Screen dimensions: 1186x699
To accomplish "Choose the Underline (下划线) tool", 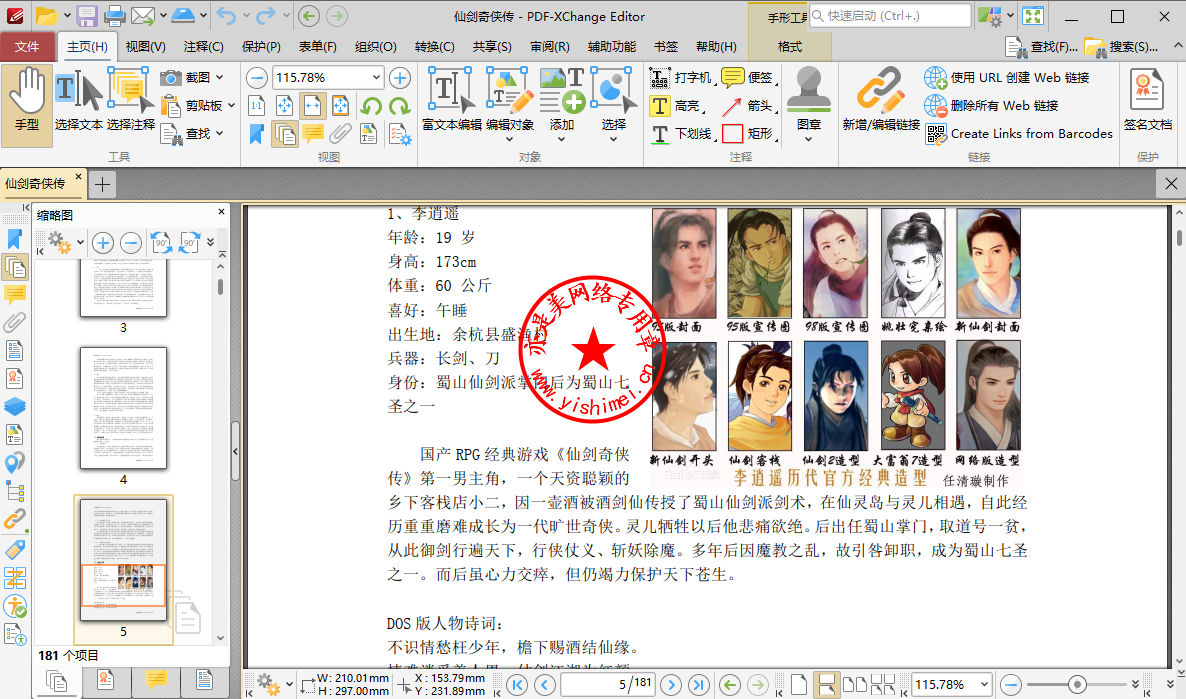I will pos(682,134).
